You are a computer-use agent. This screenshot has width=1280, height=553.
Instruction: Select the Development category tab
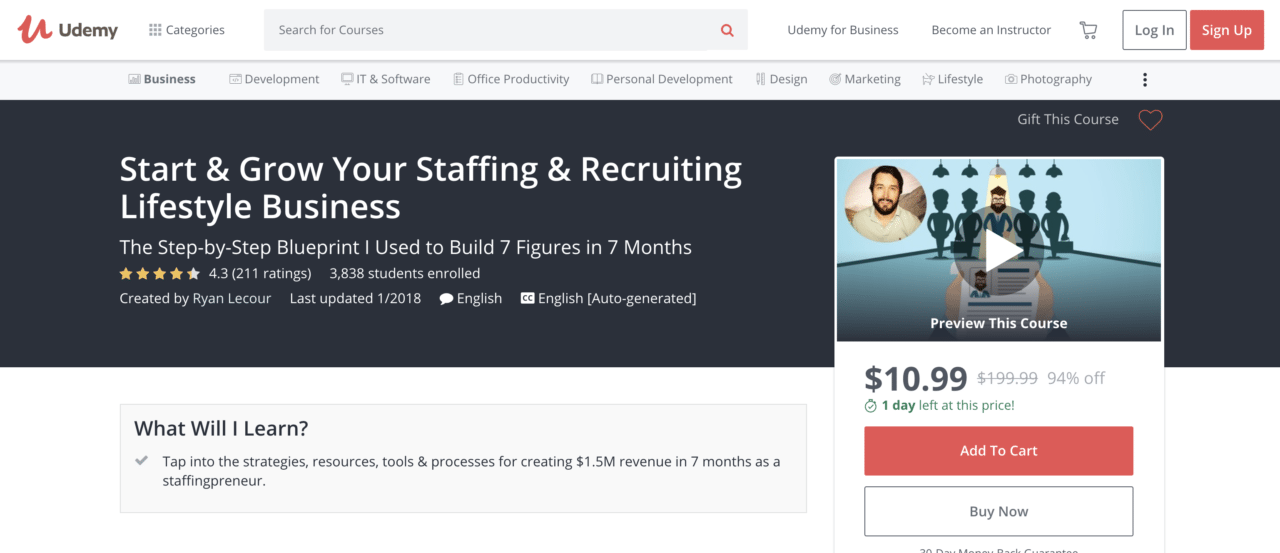click(274, 79)
